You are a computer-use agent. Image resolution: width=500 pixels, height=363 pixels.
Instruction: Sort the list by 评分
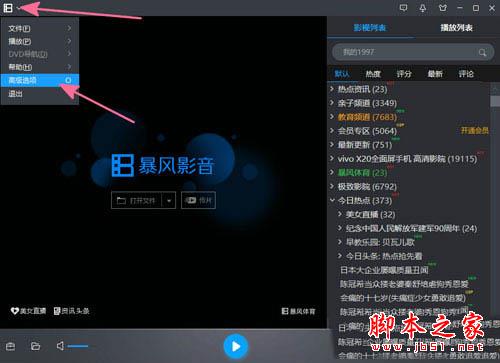coord(404,74)
